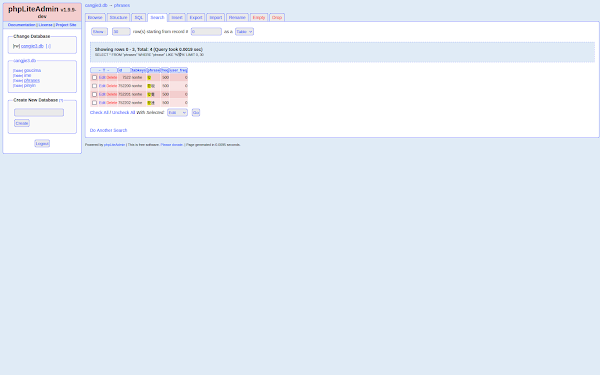Open the red Empty tab
Viewport: 600px width, 375px height.
point(259,18)
